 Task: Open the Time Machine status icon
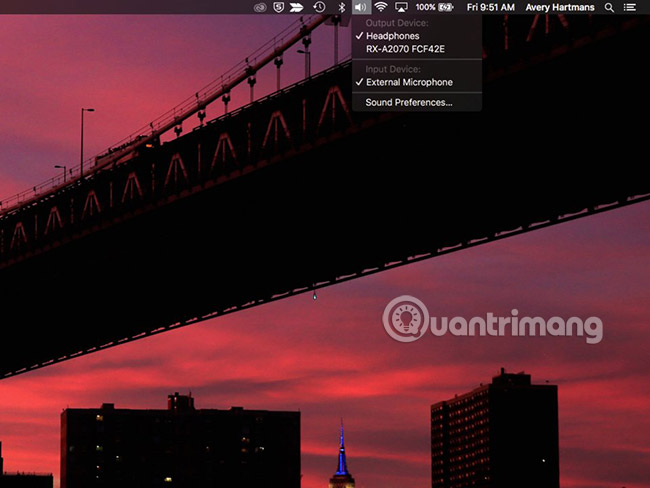point(319,7)
